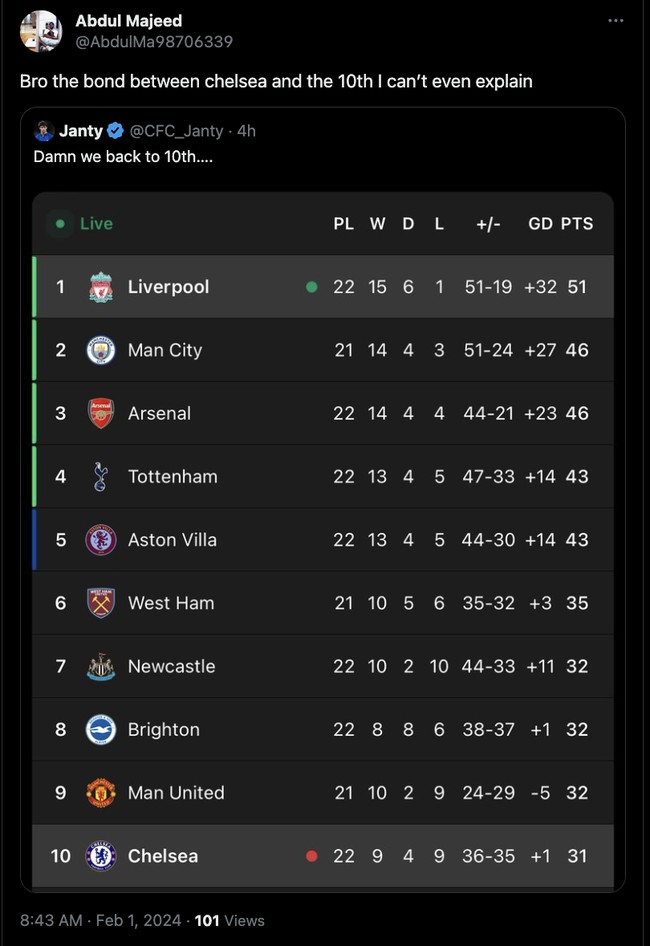This screenshot has height=946, width=650.
Task: Click the Chelsea club crest
Action: coord(100,856)
